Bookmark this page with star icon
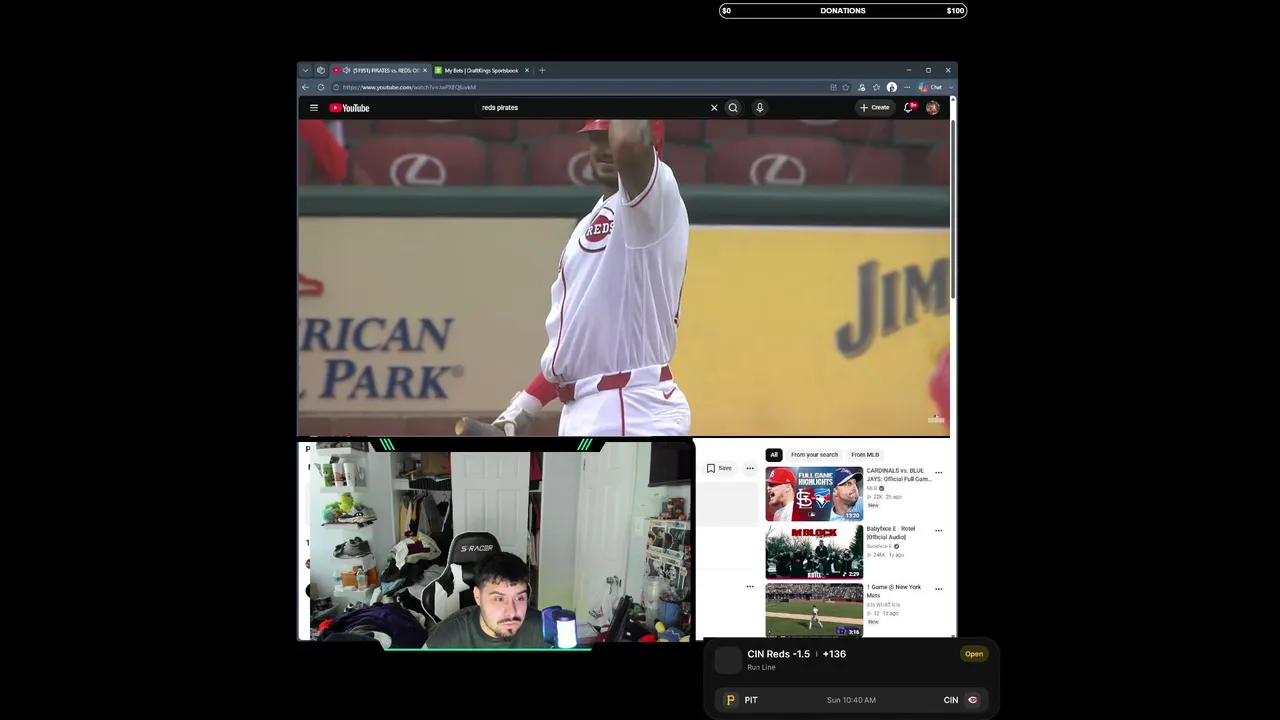This screenshot has width=1280, height=720. click(846, 87)
